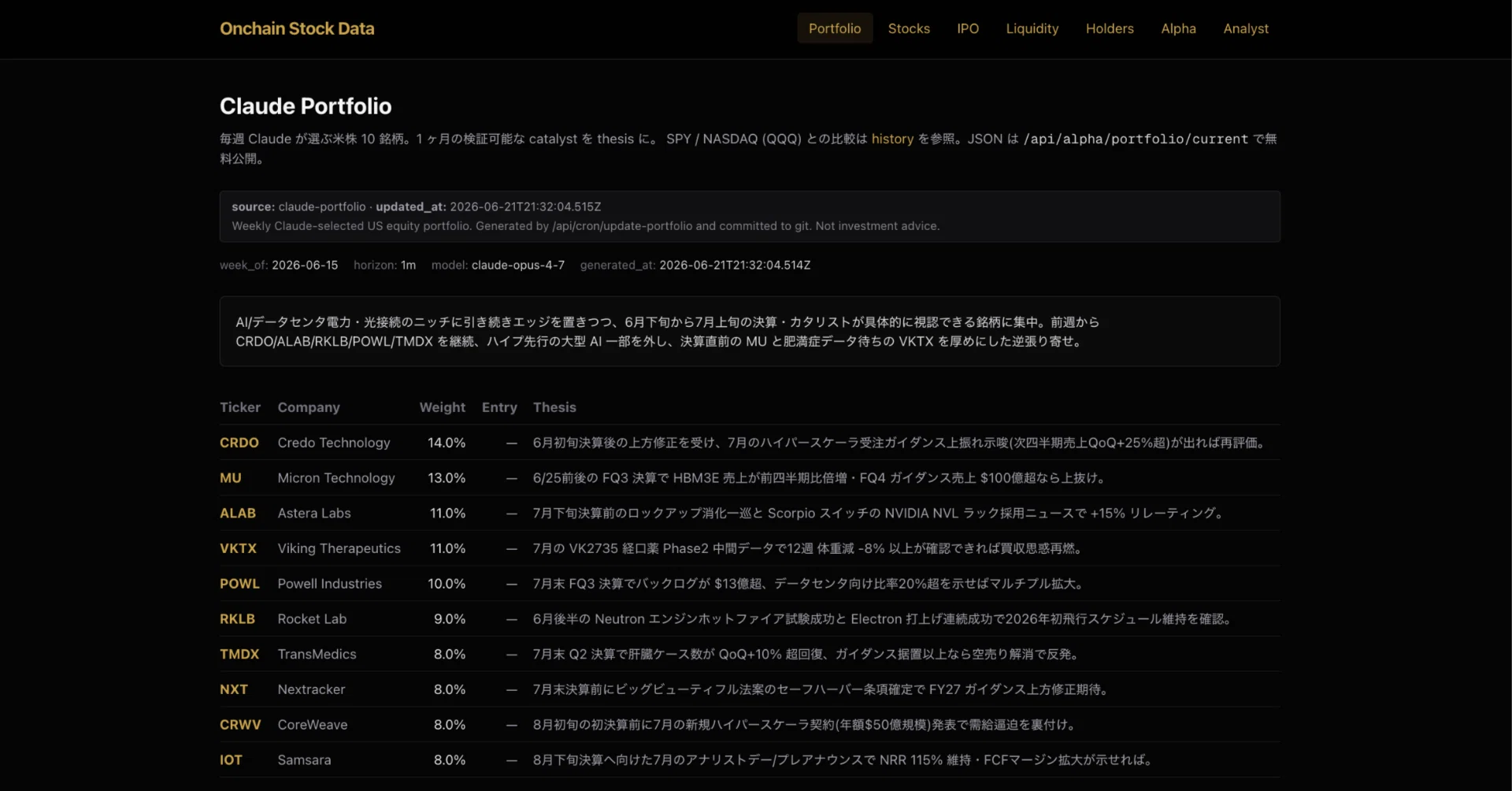Switch to the Alpha tab
The width and height of the screenshot is (1512, 791).
click(x=1178, y=28)
